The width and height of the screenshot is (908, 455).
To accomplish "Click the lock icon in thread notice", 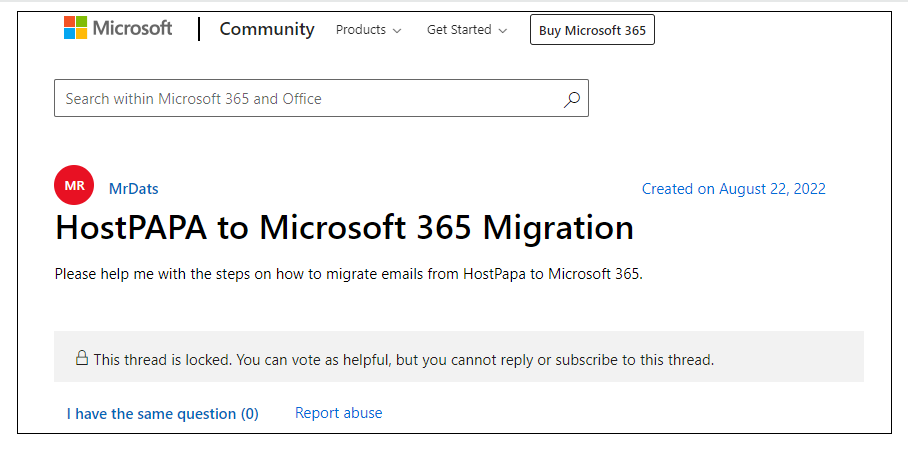I will click(x=82, y=358).
